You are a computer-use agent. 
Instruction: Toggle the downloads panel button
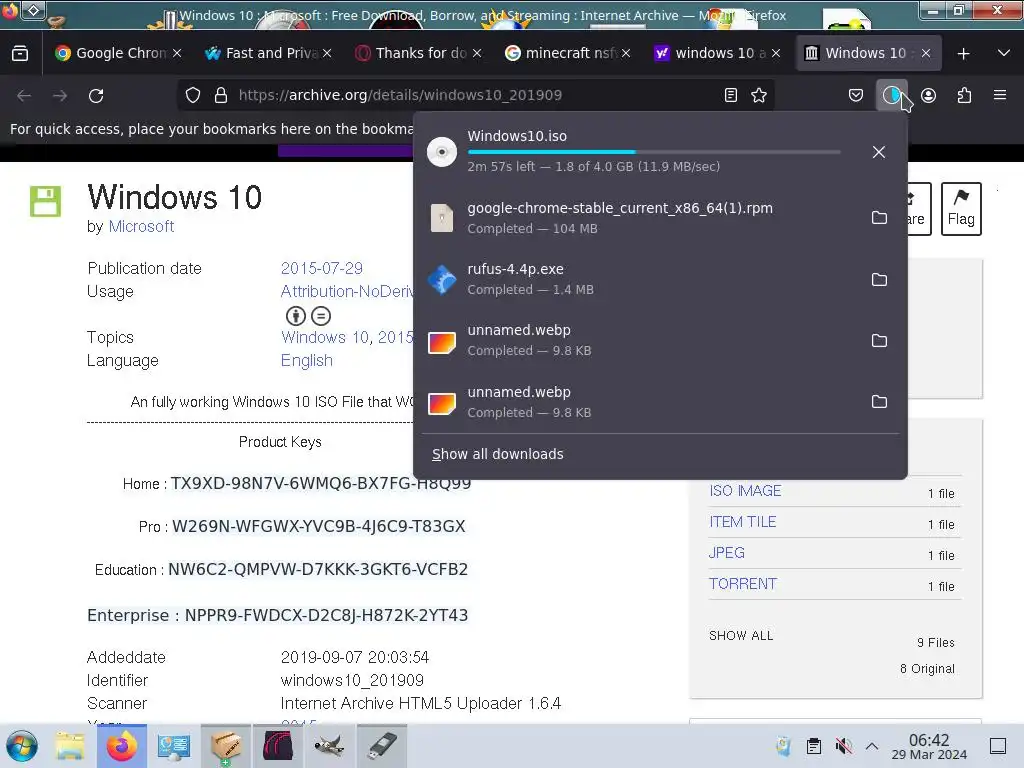click(891, 95)
